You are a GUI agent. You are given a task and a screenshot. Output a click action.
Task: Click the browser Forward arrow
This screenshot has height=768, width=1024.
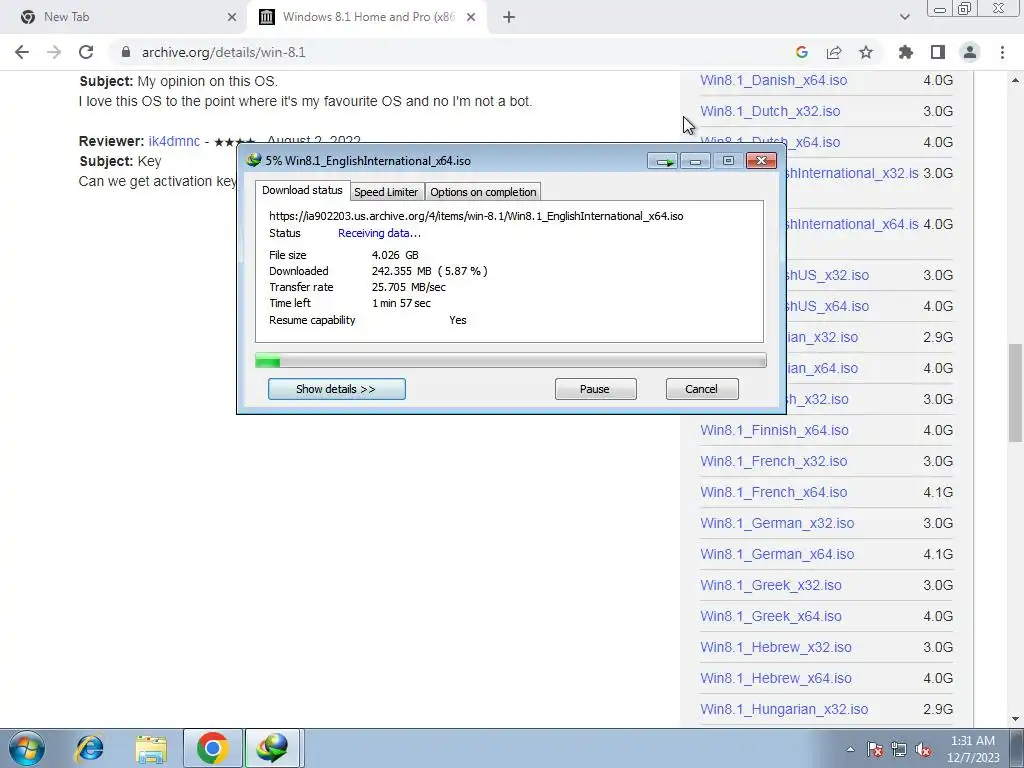54,52
